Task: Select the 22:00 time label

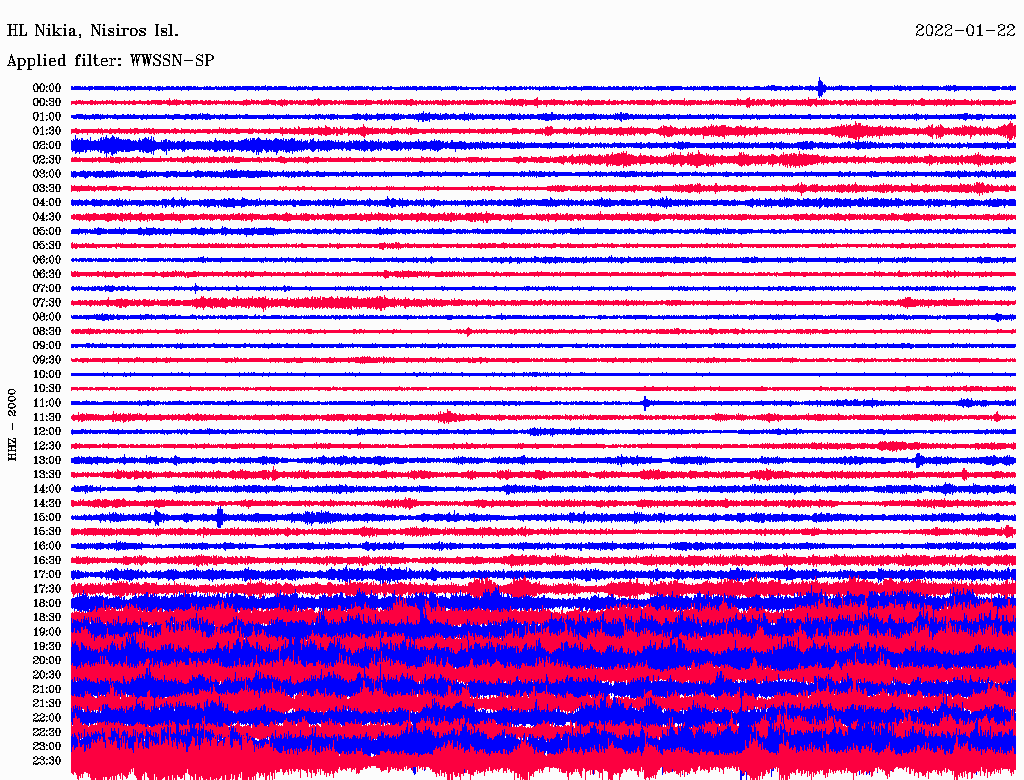Action: 47,717
